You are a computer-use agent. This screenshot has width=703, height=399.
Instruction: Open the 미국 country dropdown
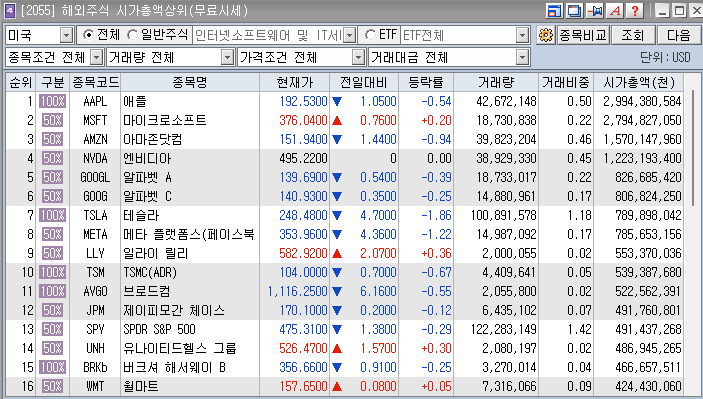click(66, 35)
